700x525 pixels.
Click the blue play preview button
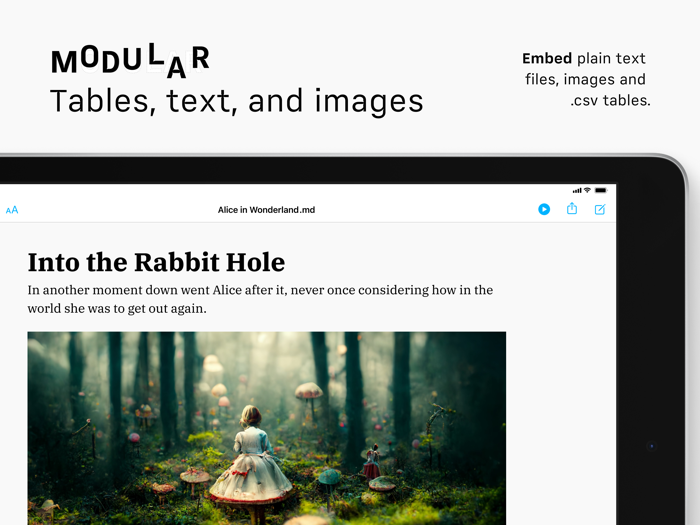544,209
